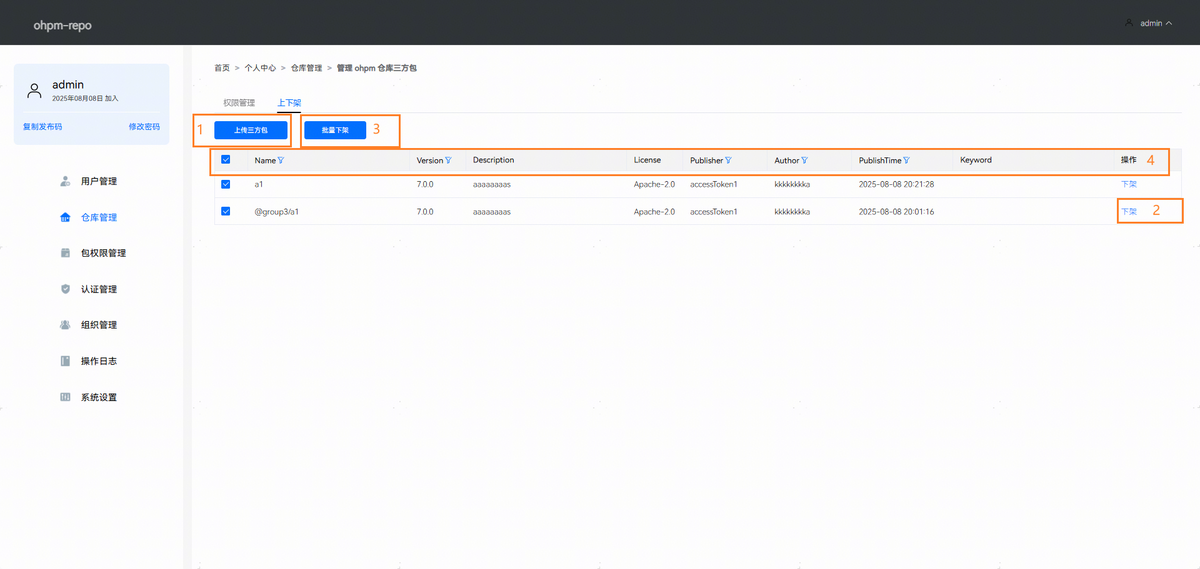
Task: Click 下架 link for @group3/a1
Action: (1128, 212)
